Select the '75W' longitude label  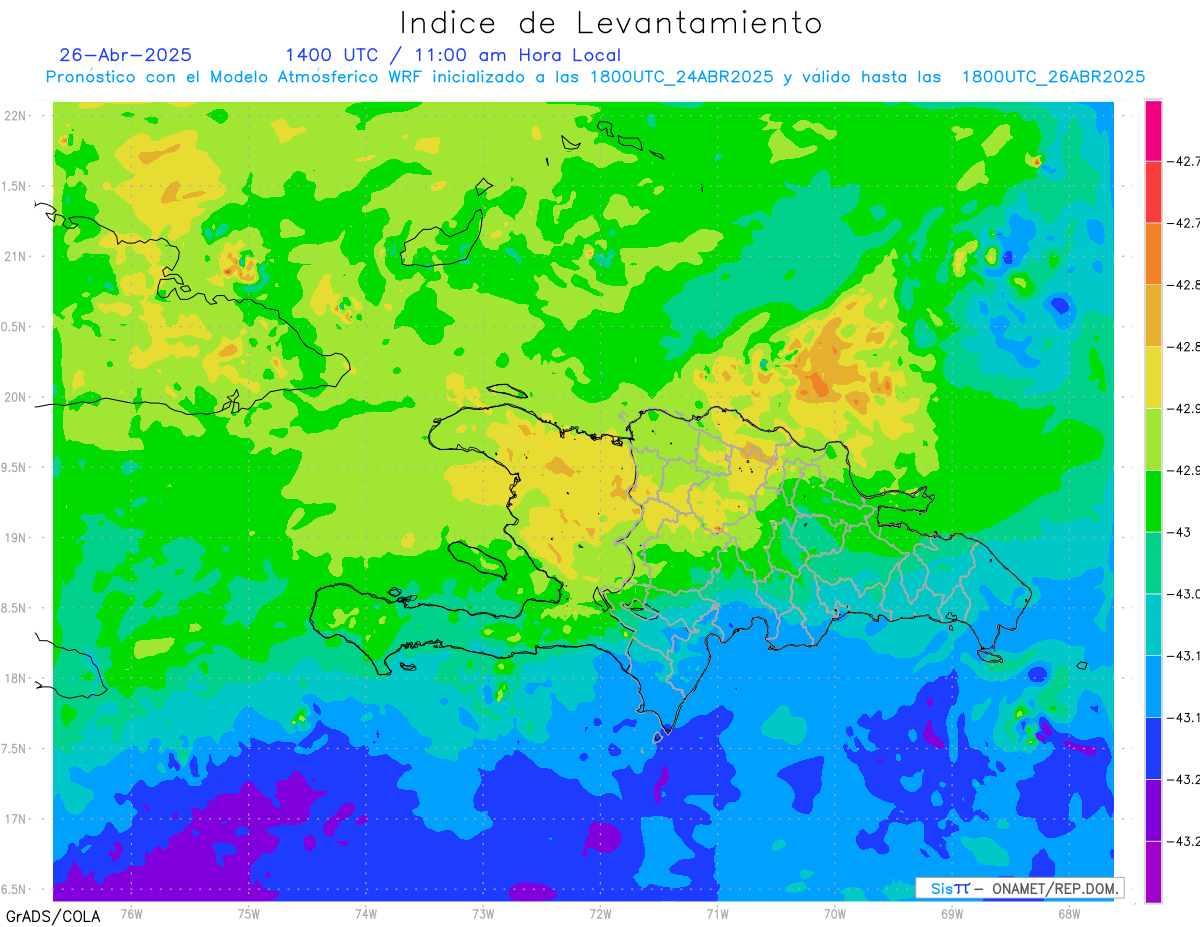pos(248,912)
